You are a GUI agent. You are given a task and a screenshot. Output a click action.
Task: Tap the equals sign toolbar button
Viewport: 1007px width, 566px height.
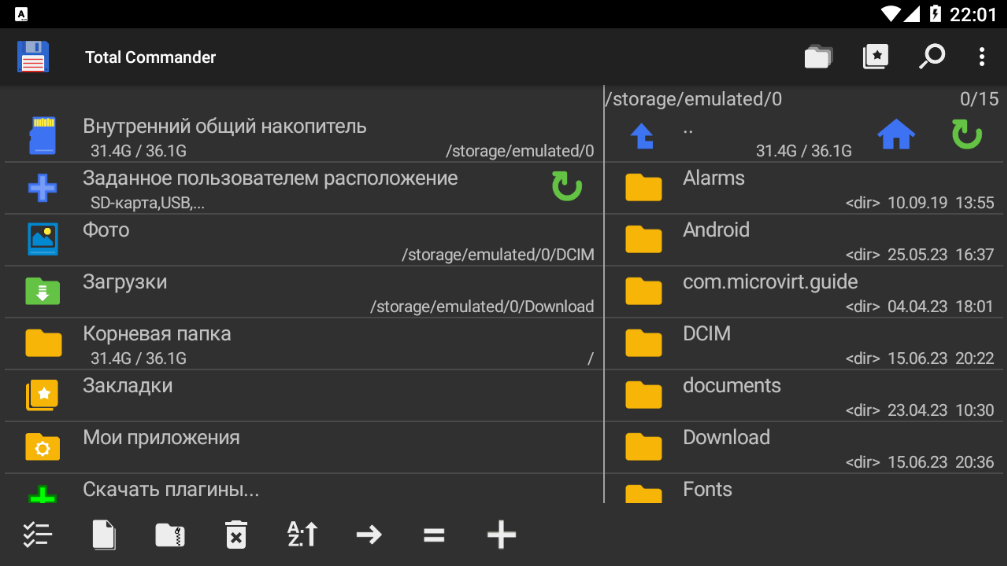[x=434, y=535]
